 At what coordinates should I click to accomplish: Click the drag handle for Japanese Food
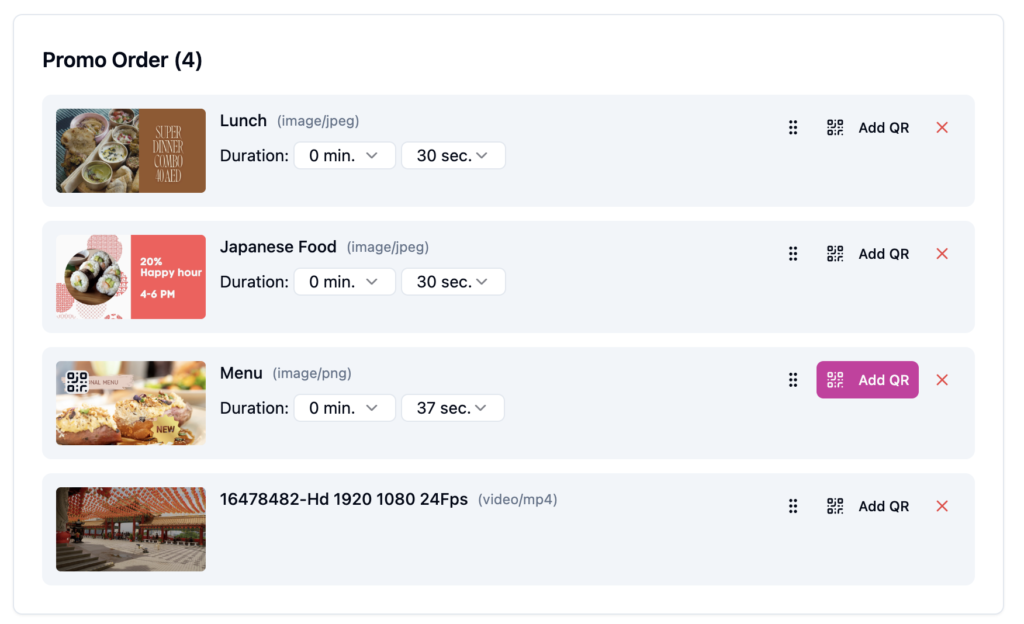(x=793, y=254)
